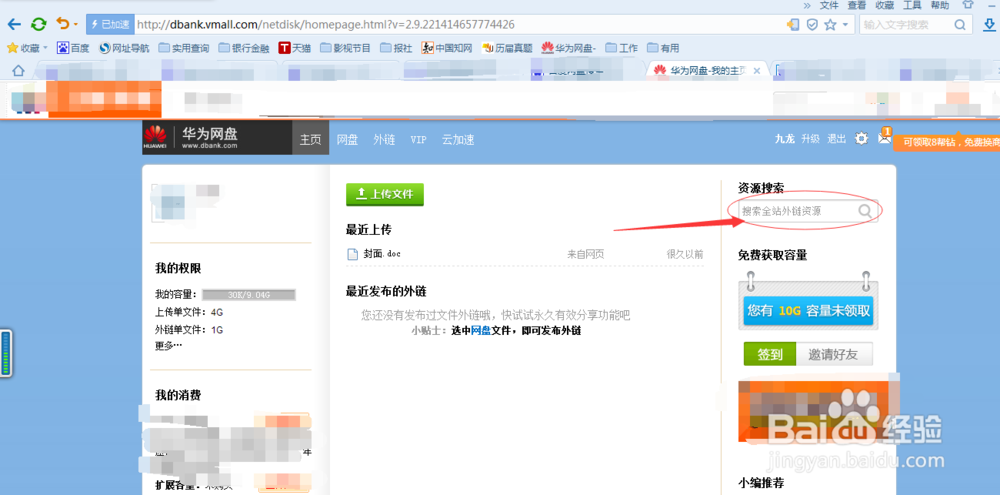
Task: Click the green 签到 check-in button
Action: 770,355
